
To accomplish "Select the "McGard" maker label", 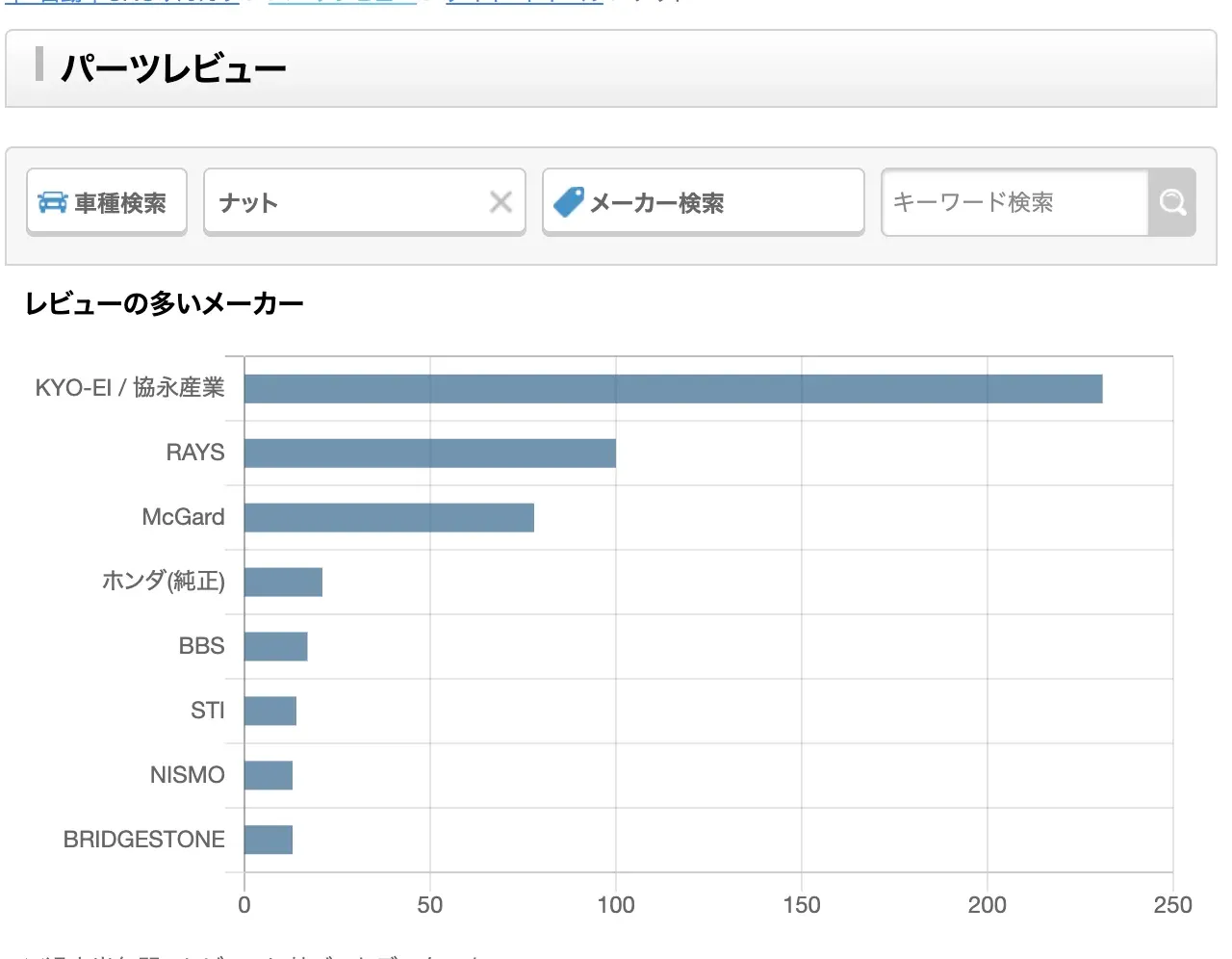I will 183,517.
